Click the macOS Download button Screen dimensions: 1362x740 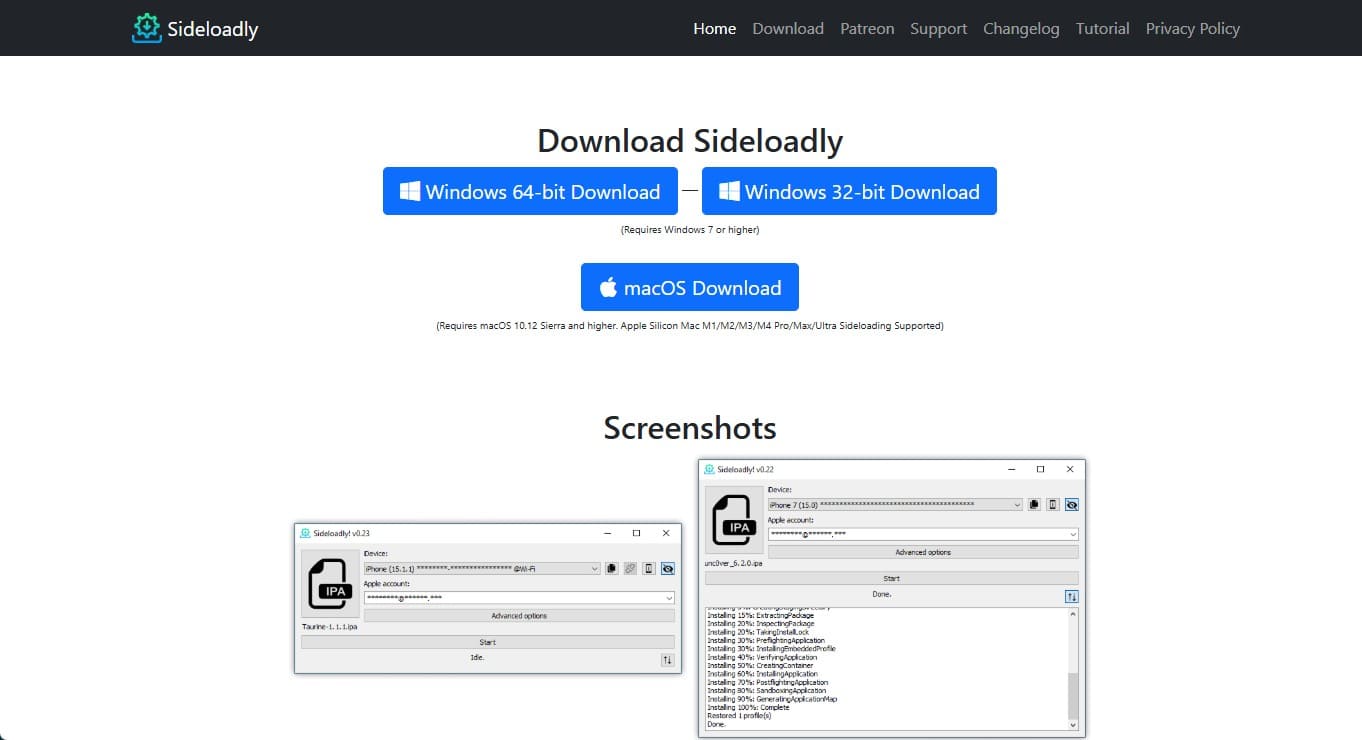[x=690, y=287]
